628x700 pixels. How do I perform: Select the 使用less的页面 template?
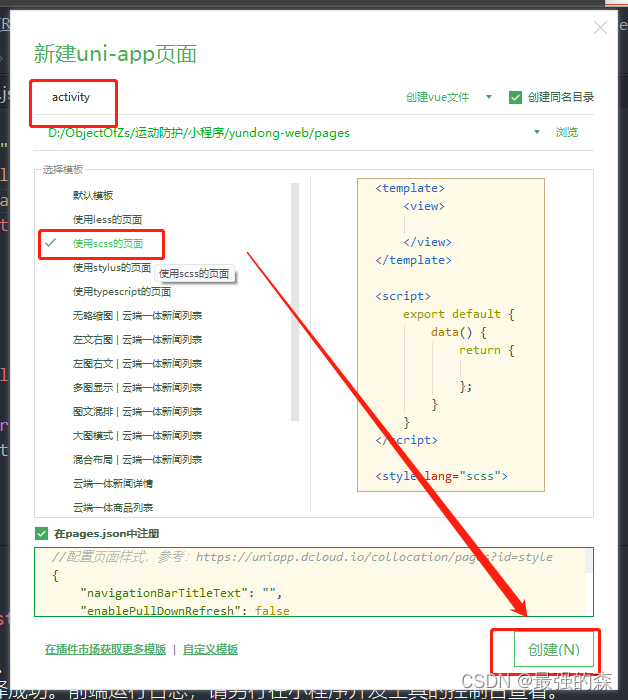pyautogui.click(x=108, y=219)
